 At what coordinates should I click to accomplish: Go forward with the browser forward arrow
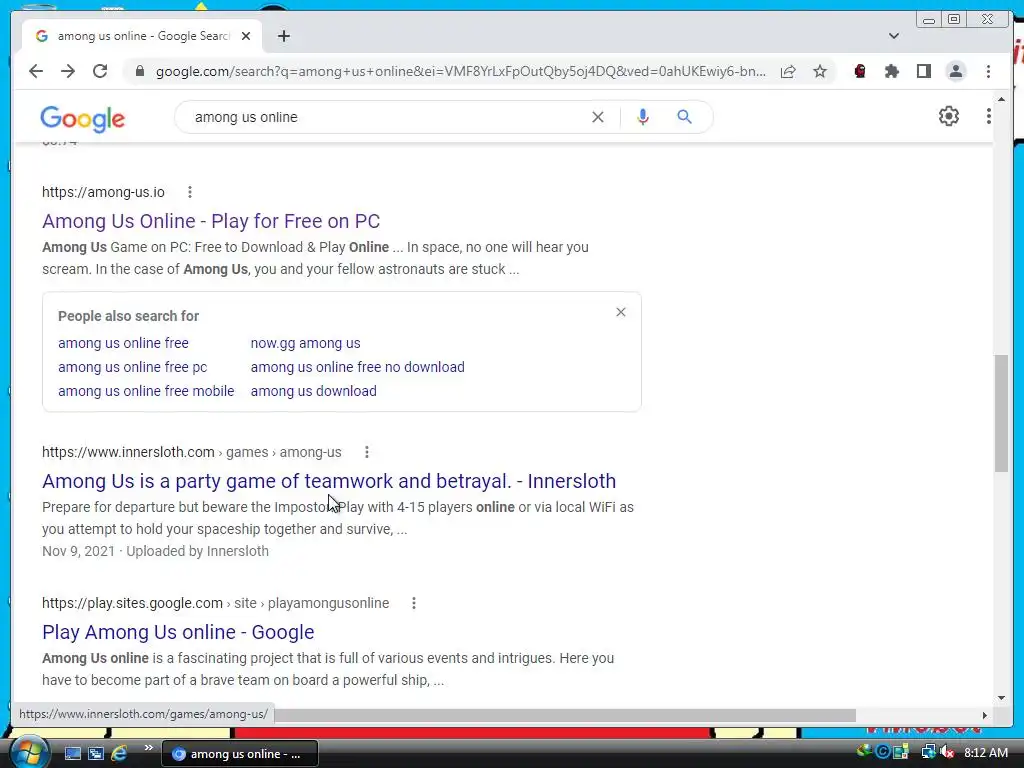[68, 71]
